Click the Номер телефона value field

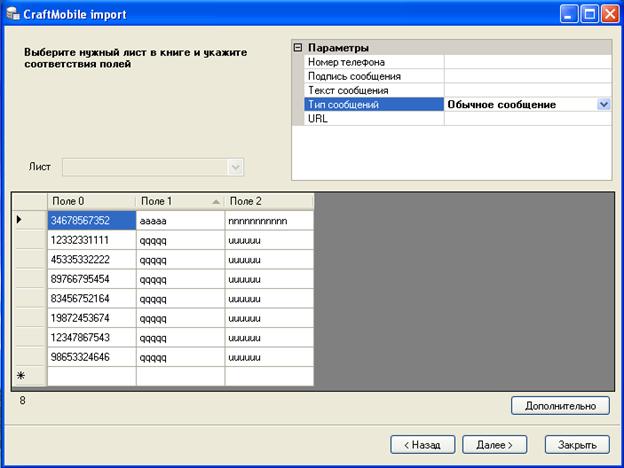coord(528,62)
